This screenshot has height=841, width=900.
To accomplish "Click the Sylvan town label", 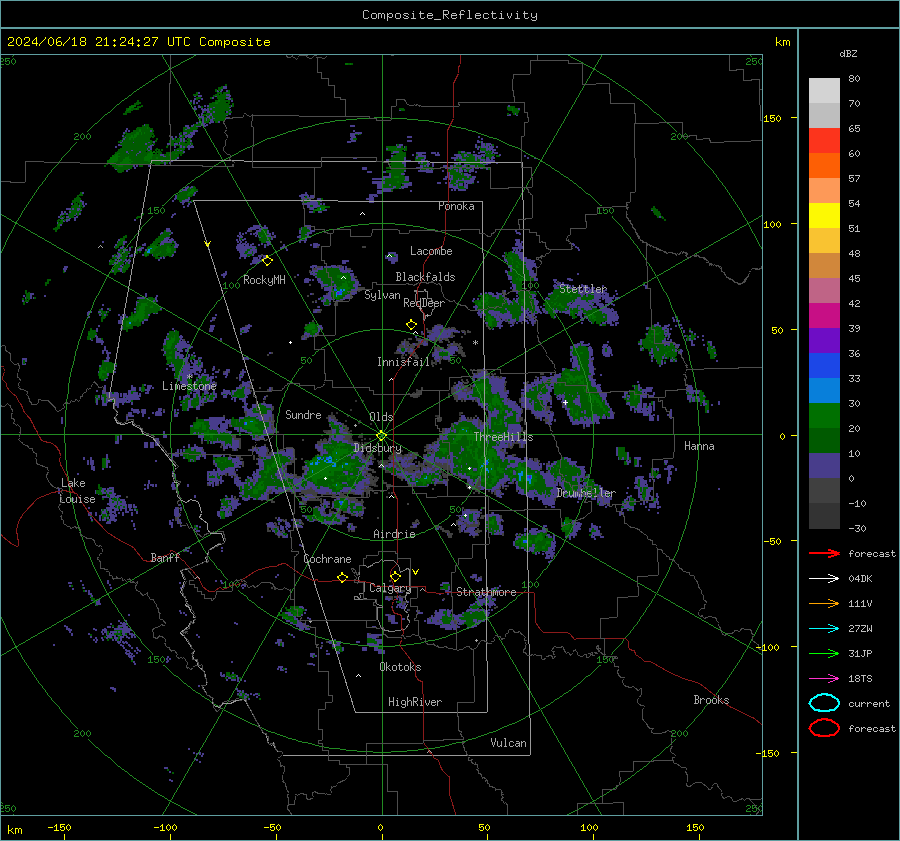I will [x=382, y=295].
